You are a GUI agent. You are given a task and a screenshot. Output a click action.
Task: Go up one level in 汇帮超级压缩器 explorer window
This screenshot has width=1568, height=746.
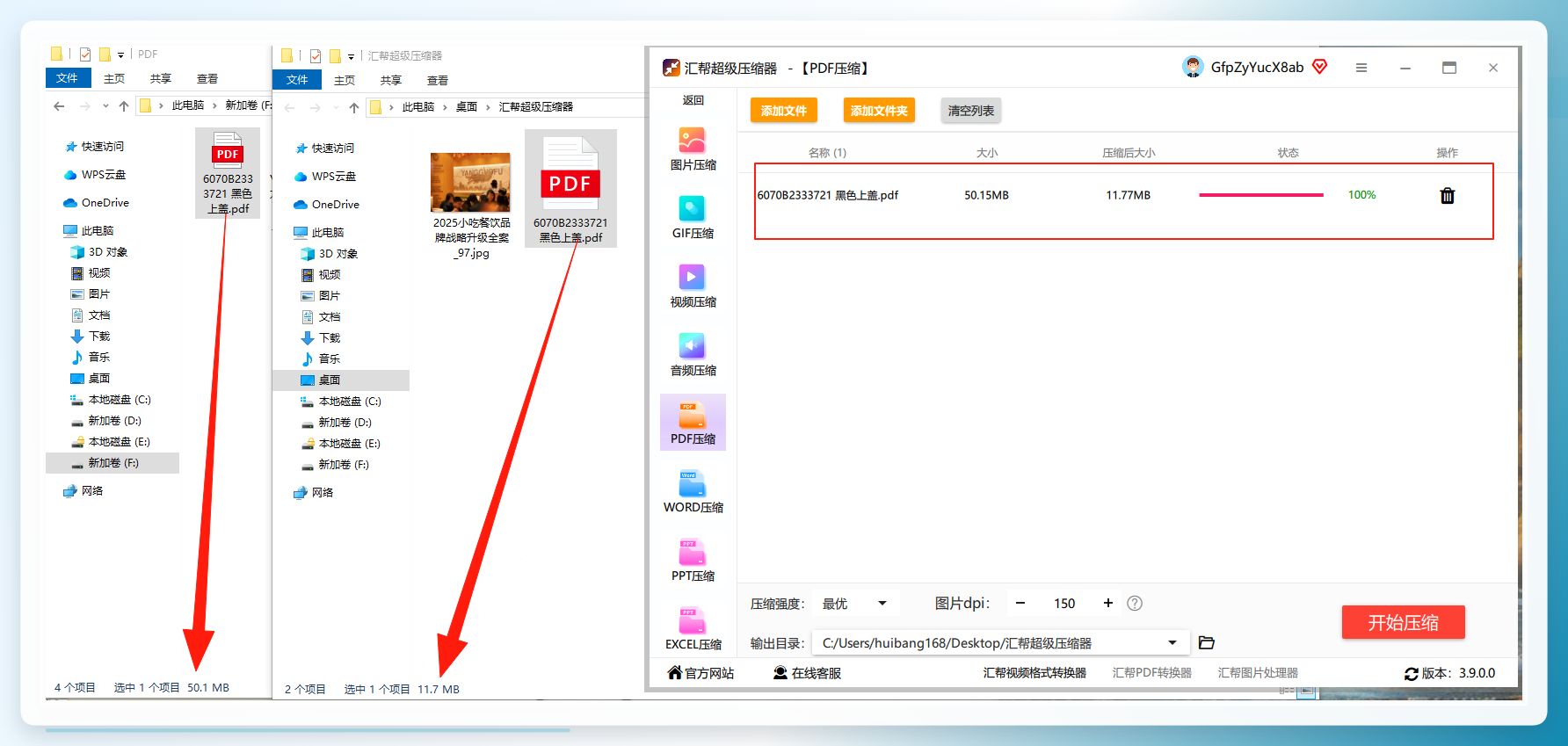[x=354, y=107]
